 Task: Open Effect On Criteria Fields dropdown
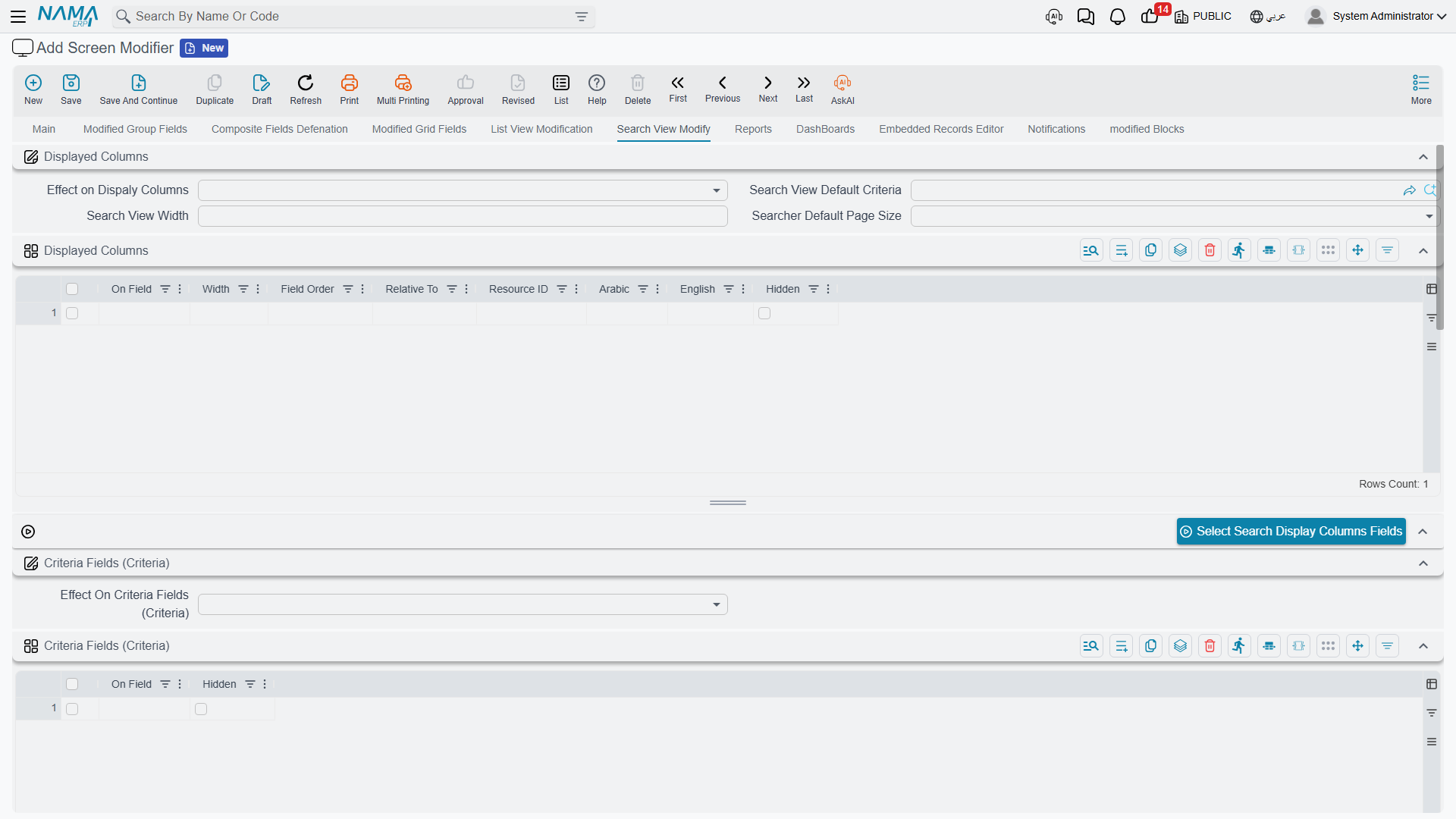[463, 604]
